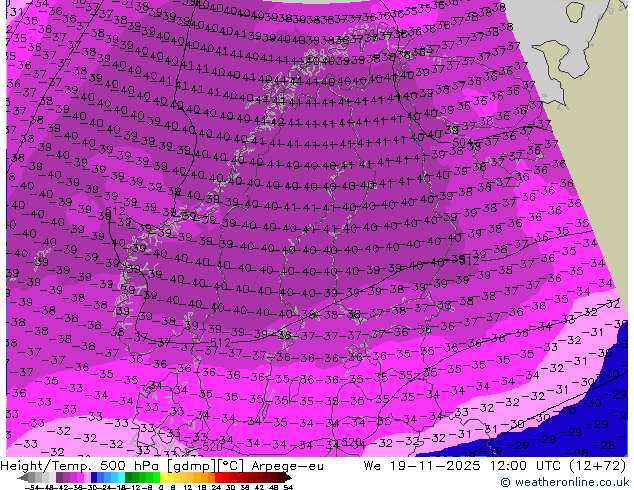Click the legend value '54' label
The height and width of the screenshot is (490, 634).
coord(287,487)
